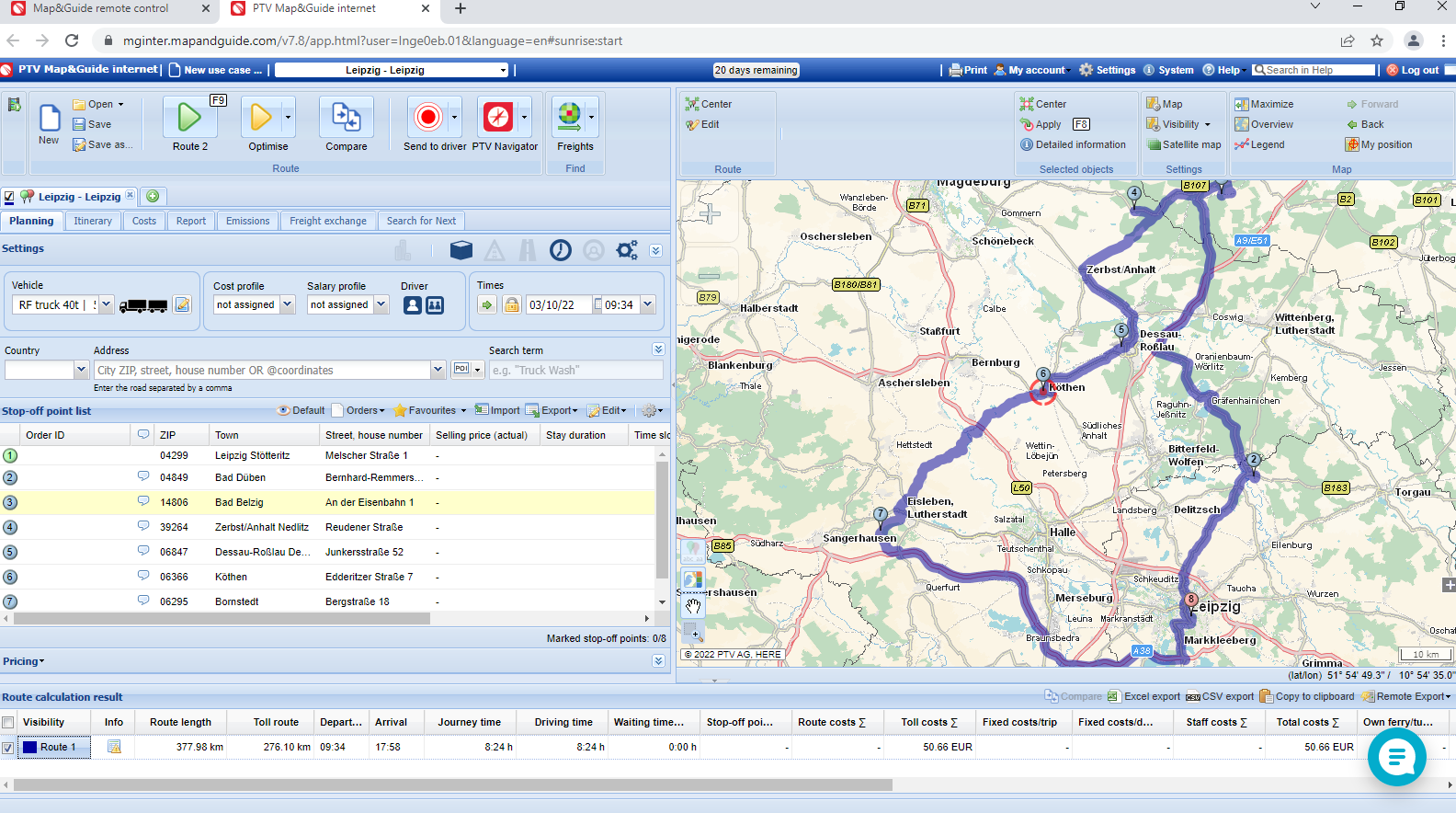
Task: Check the select-all routes header checkbox
Action: pyautogui.click(x=8, y=723)
